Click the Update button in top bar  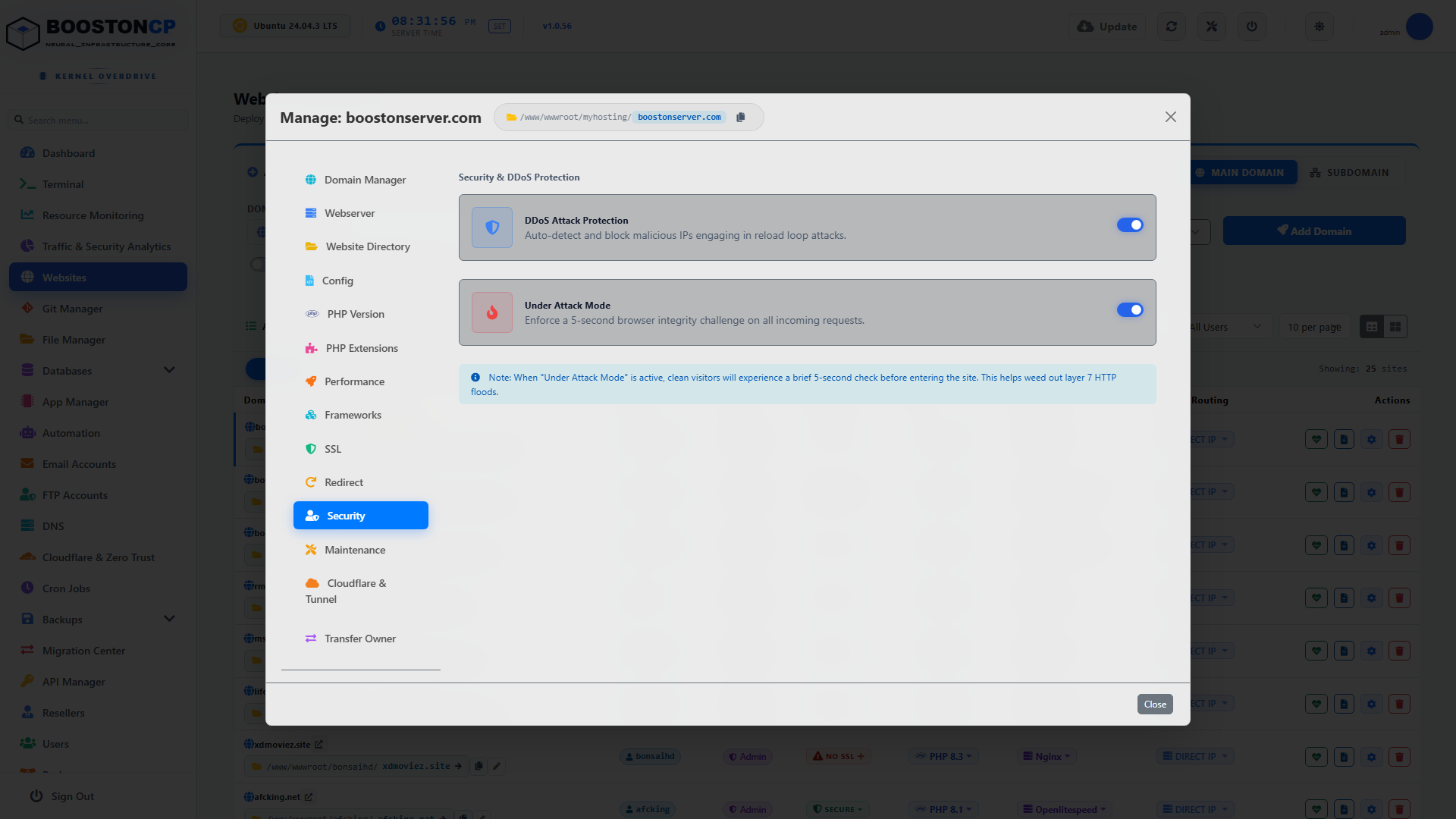point(1107,27)
